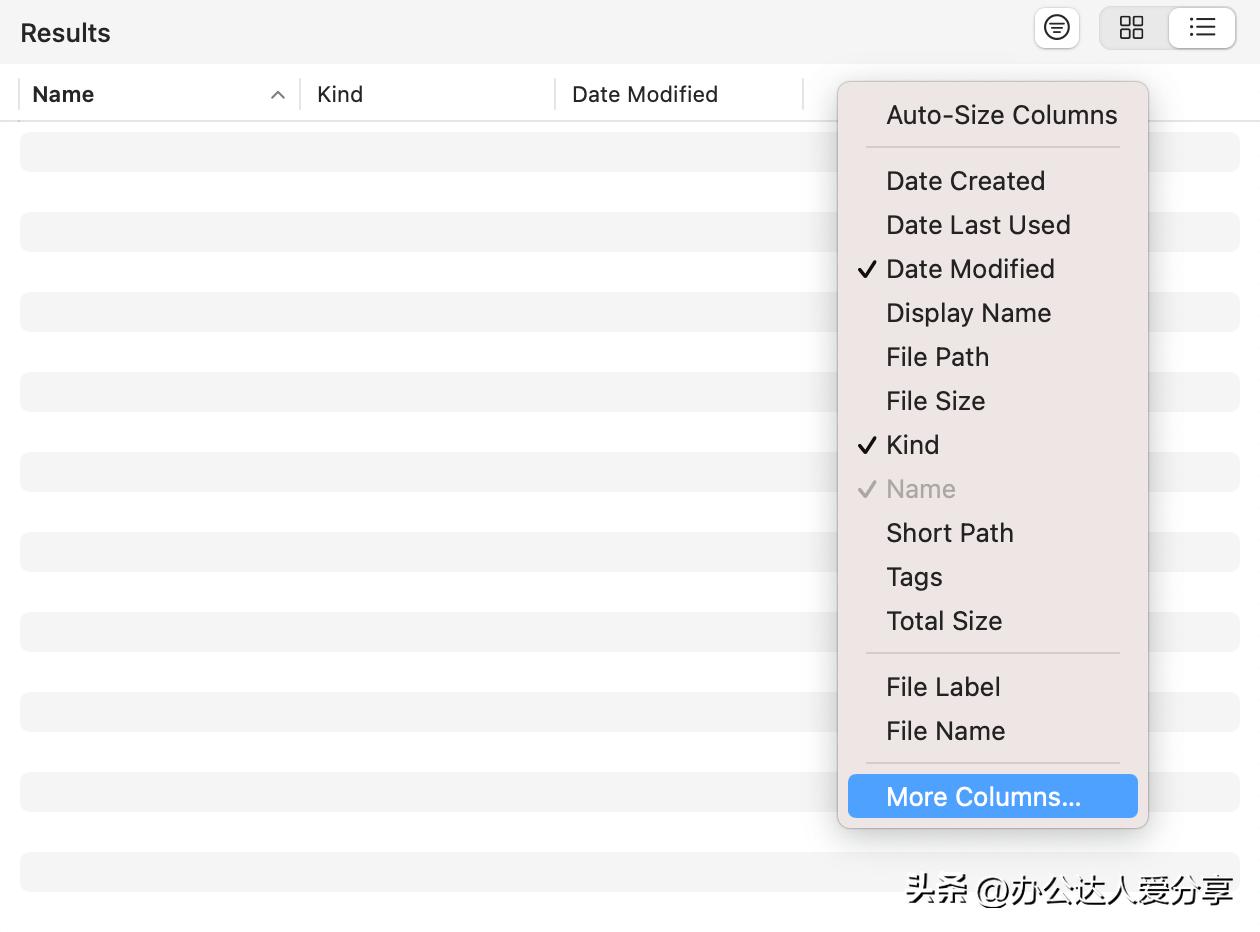Add the Short Path column
The image size is (1260, 932).
[x=949, y=533]
